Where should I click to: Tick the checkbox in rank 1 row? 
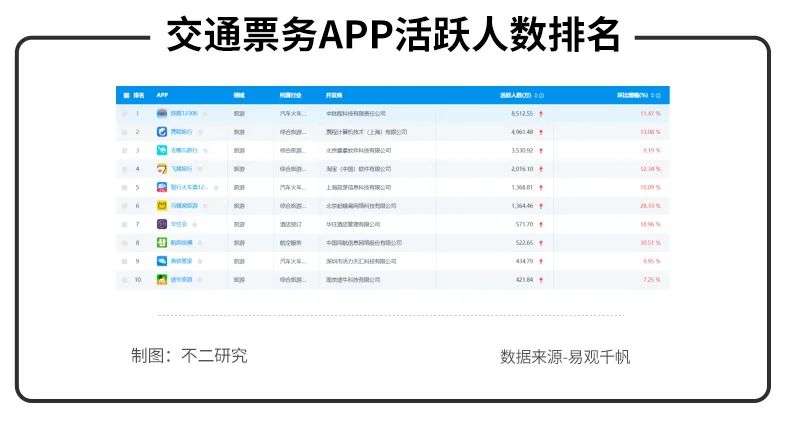124,114
